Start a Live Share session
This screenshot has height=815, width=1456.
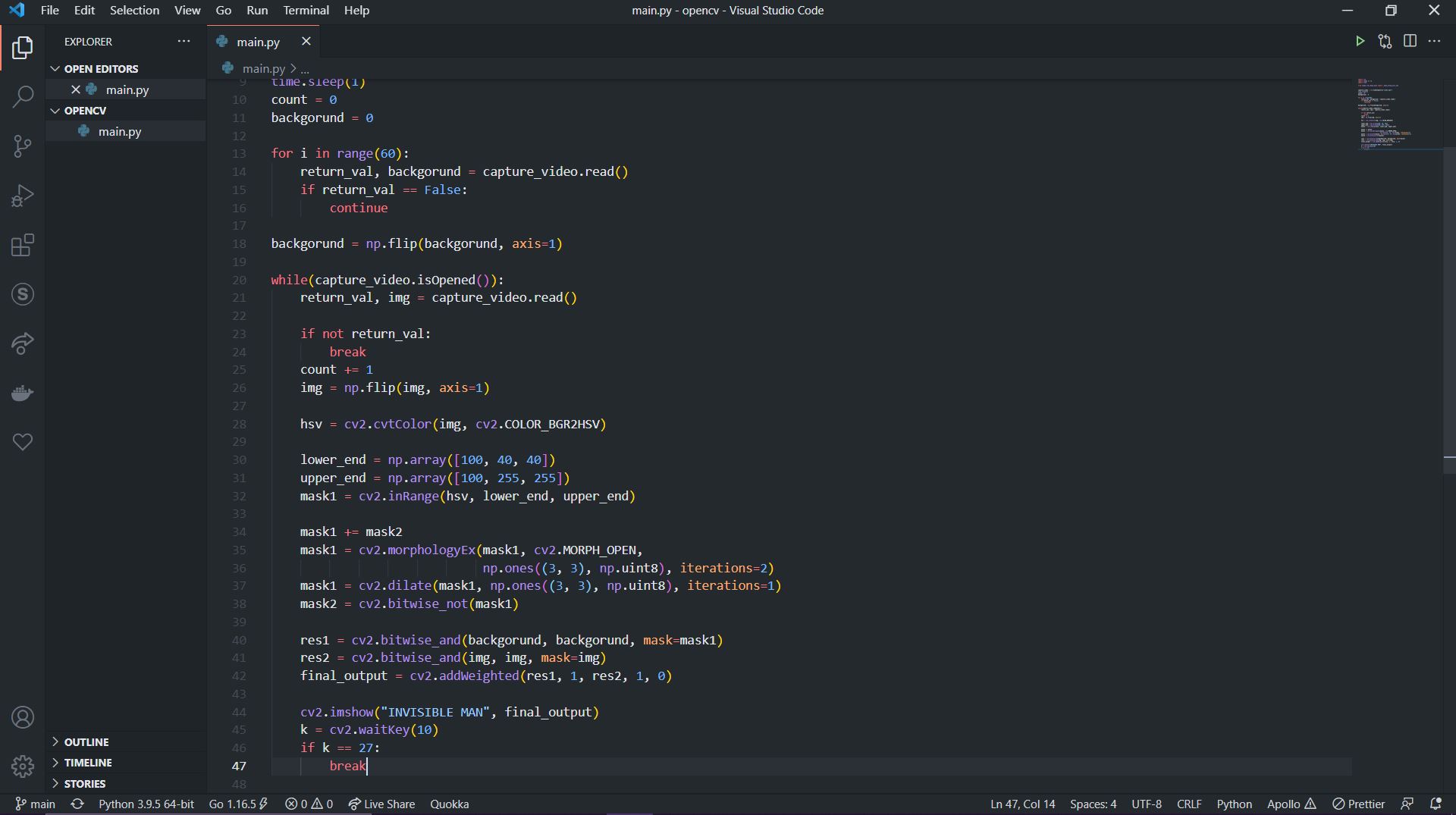point(381,804)
